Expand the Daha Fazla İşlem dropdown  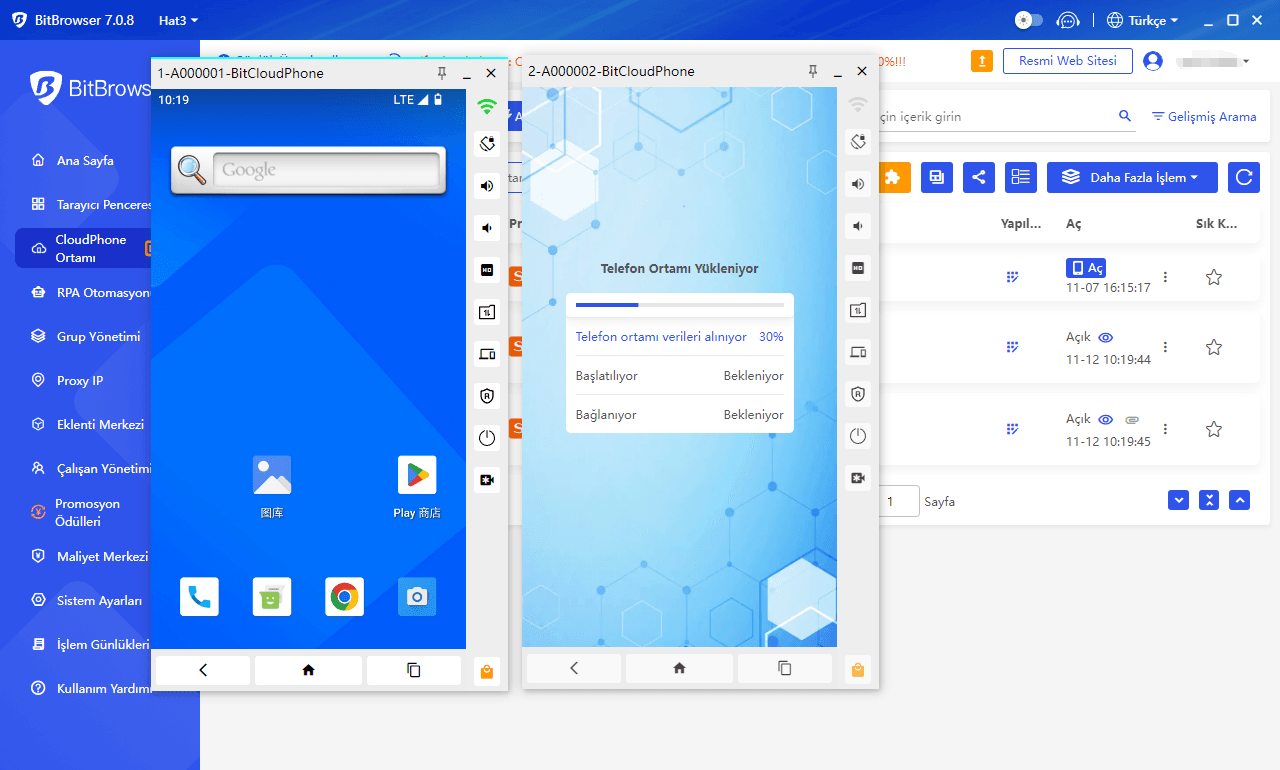click(x=1131, y=177)
